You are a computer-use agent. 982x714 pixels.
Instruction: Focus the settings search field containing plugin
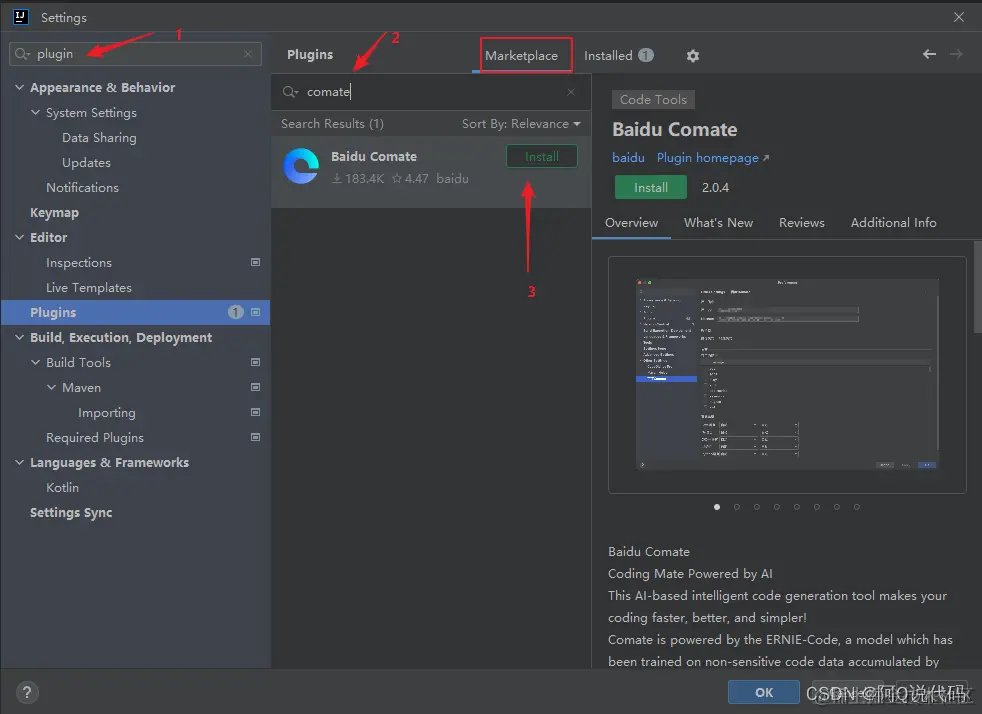[x=135, y=54]
